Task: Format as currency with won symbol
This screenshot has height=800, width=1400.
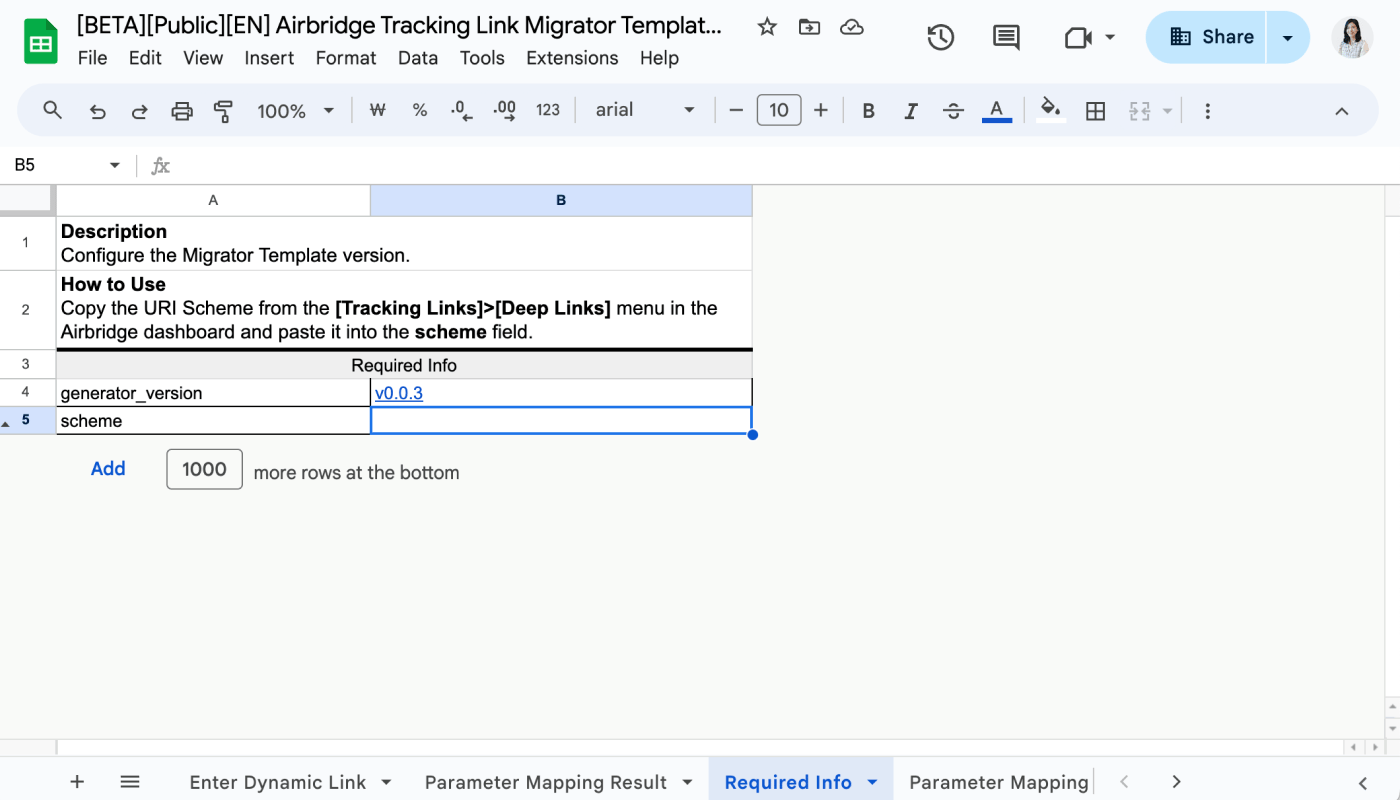Action: 377,110
